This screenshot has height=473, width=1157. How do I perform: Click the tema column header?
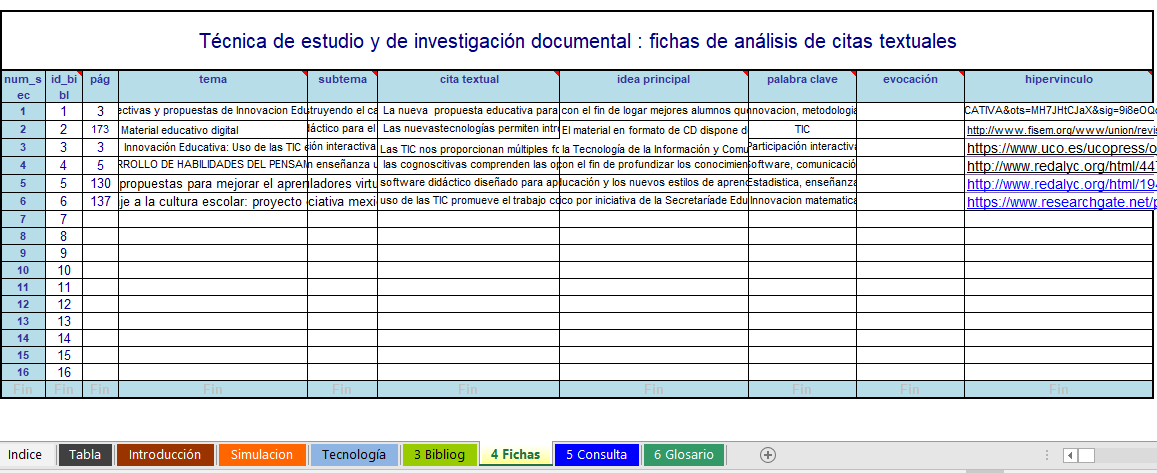point(213,87)
